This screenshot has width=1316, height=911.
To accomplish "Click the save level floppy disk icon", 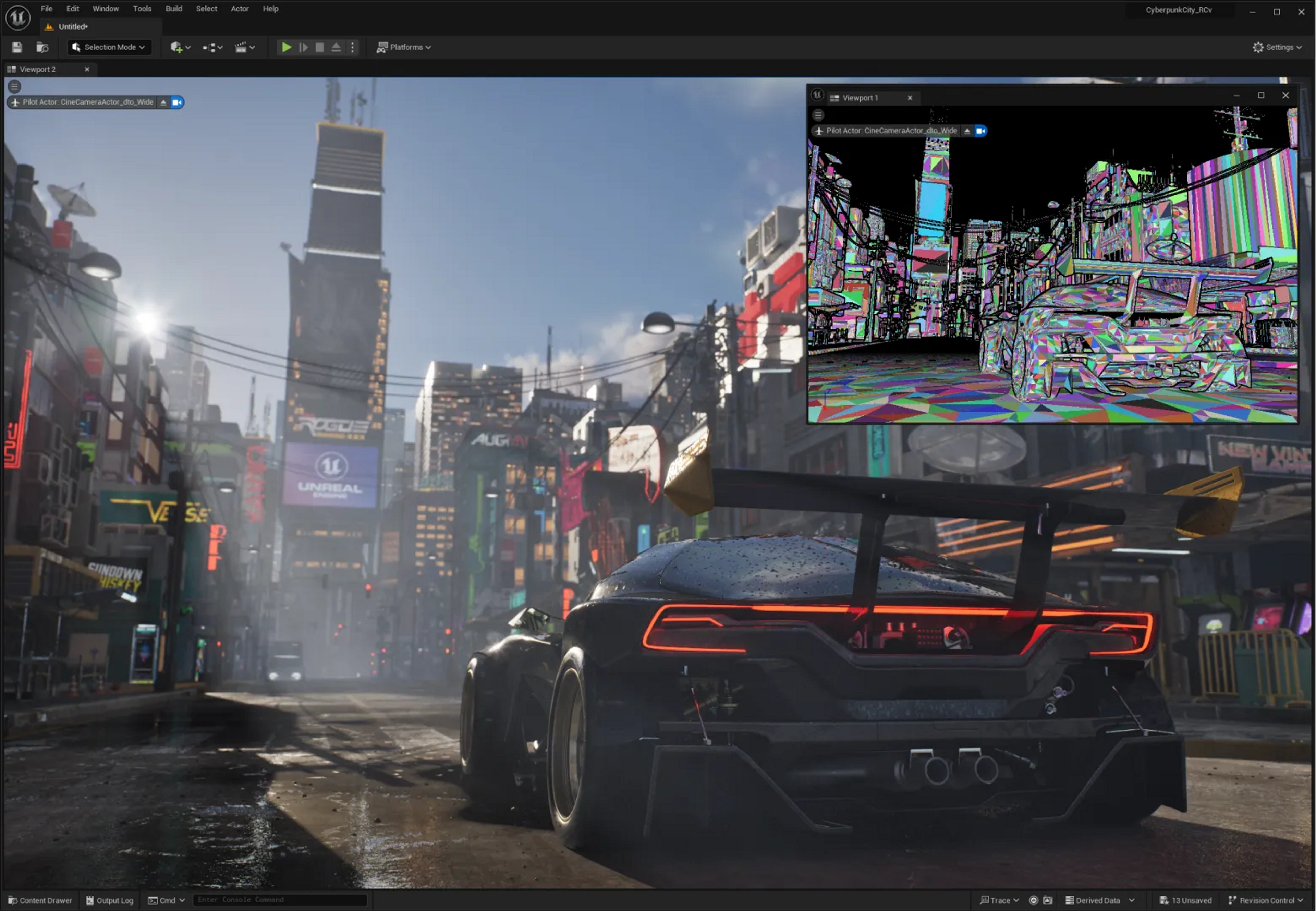I will coord(16,47).
